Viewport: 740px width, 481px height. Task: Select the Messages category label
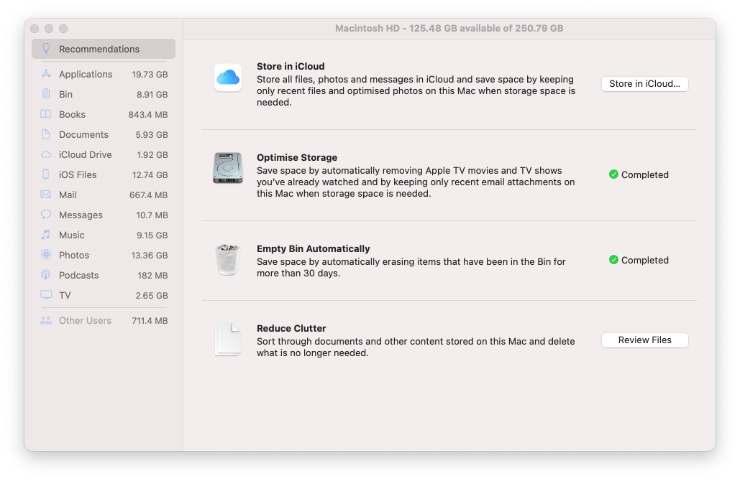(81, 215)
